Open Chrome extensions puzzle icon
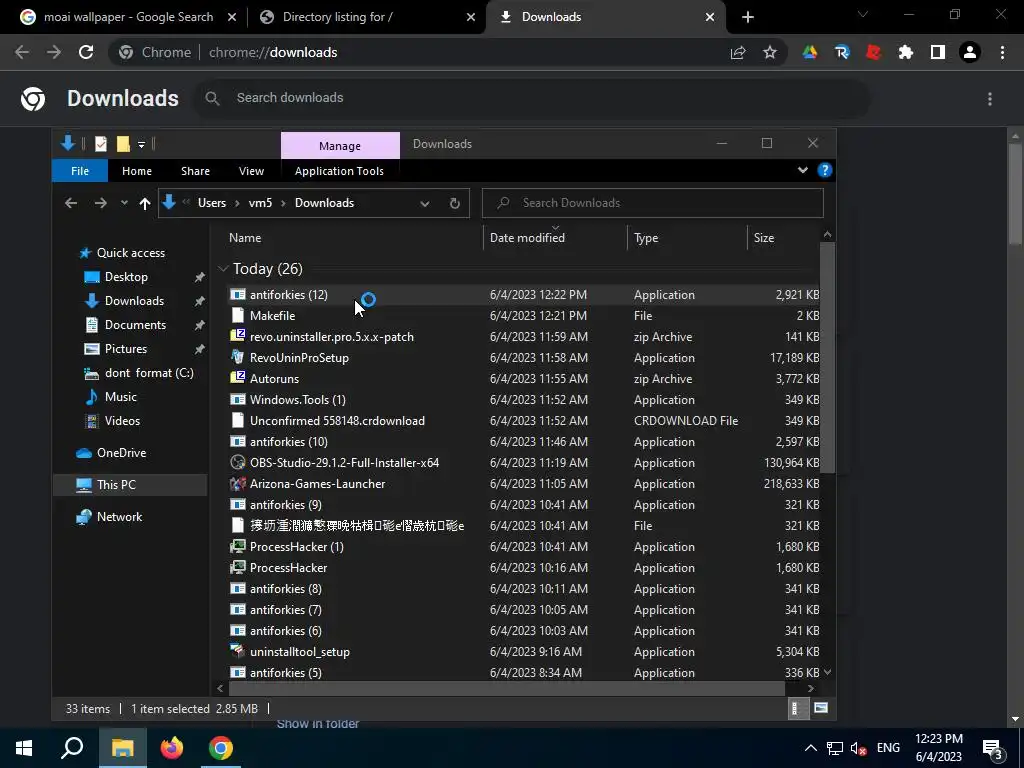 click(906, 52)
